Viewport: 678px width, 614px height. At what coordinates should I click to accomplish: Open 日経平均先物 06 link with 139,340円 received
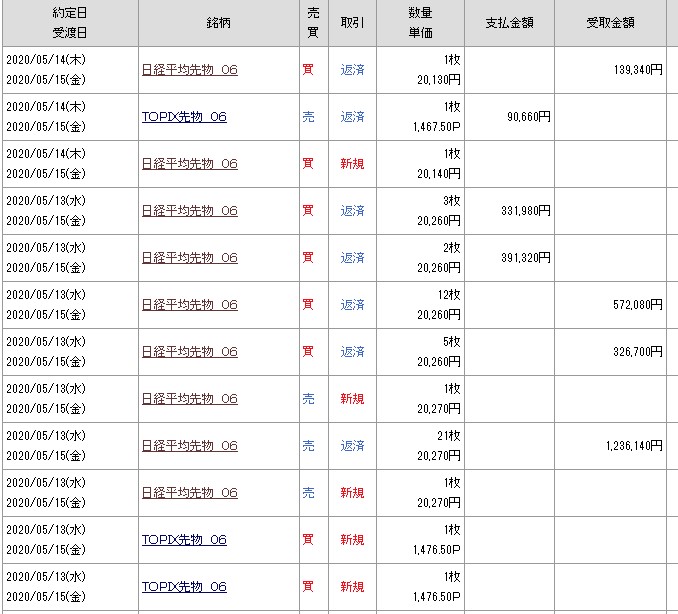point(190,70)
